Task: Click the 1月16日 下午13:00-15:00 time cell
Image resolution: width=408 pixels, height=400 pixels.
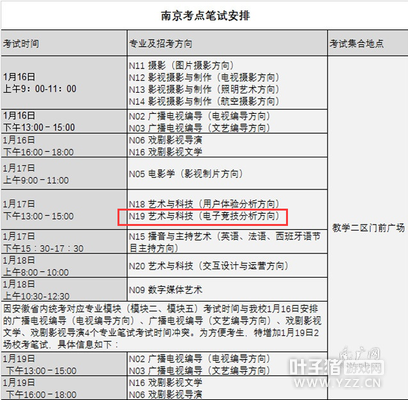Action: (64, 121)
